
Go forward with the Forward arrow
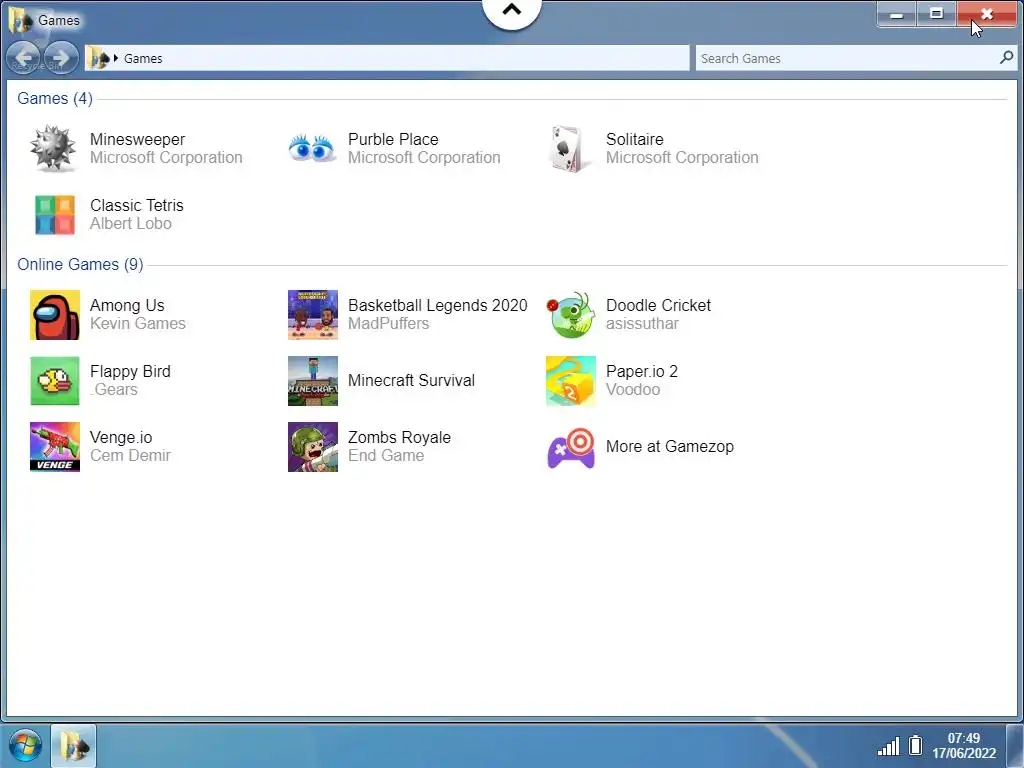point(61,58)
